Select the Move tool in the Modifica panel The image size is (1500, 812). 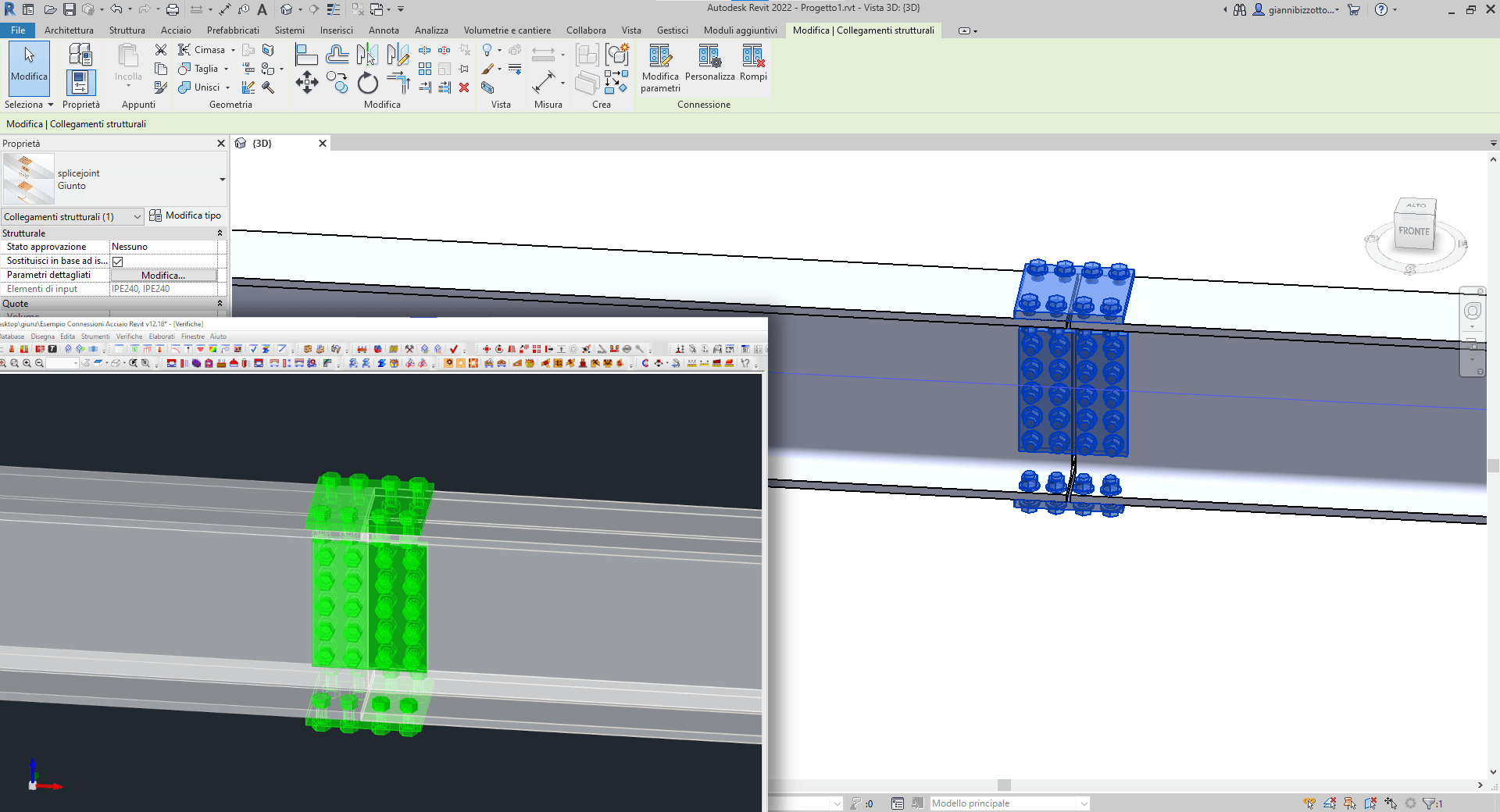(306, 83)
